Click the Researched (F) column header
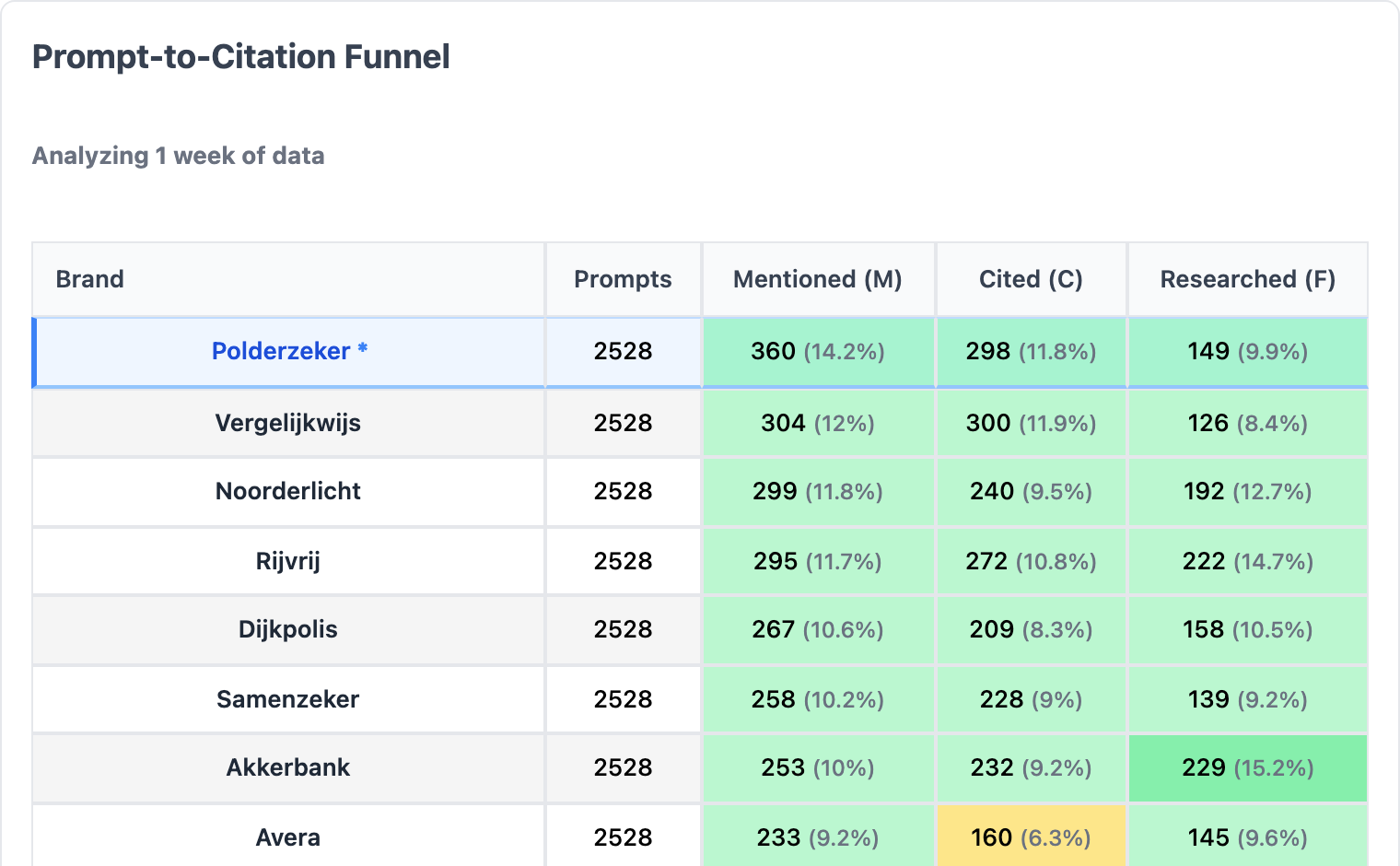Viewport: 1400px width, 866px height. [x=1248, y=279]
